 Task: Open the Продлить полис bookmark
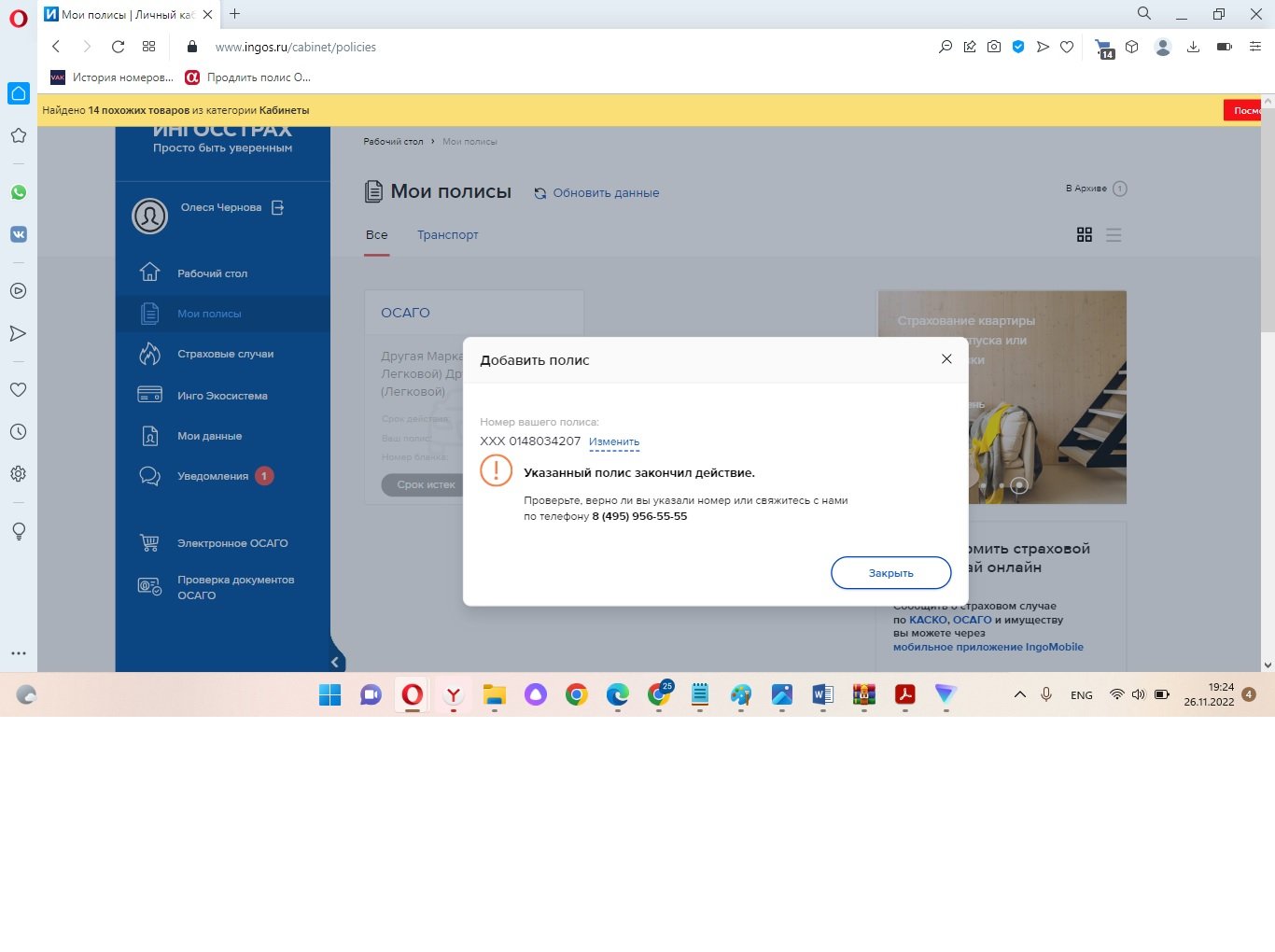[x=248, y=77]
